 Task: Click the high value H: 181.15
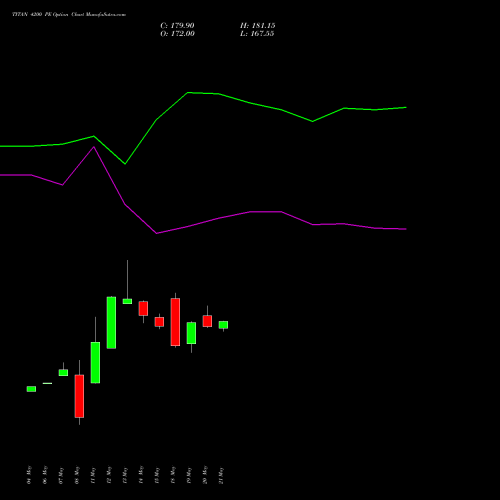point(258,26)
